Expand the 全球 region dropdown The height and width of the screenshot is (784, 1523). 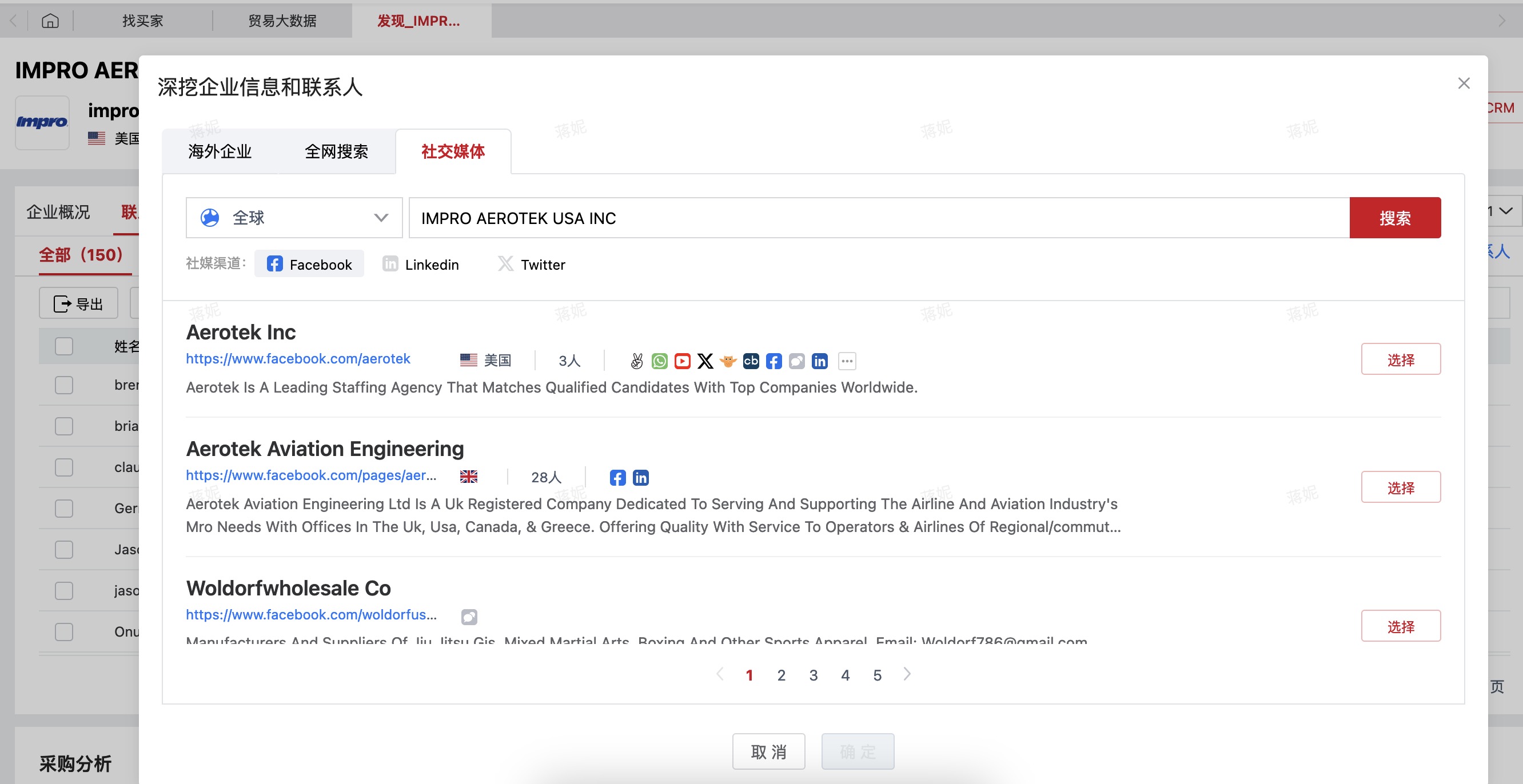(294, 218)
